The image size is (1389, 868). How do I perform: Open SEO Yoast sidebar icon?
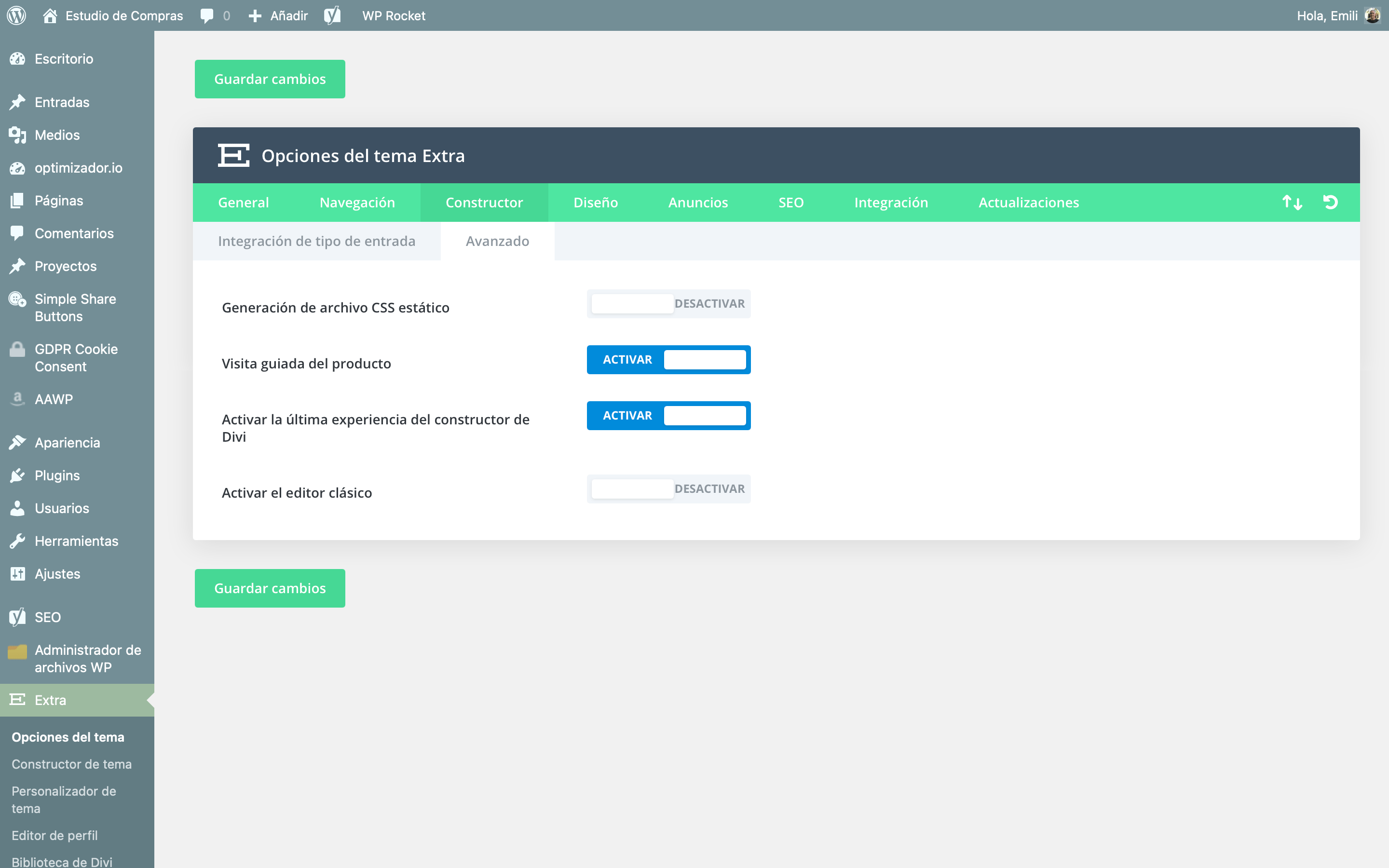17,617
